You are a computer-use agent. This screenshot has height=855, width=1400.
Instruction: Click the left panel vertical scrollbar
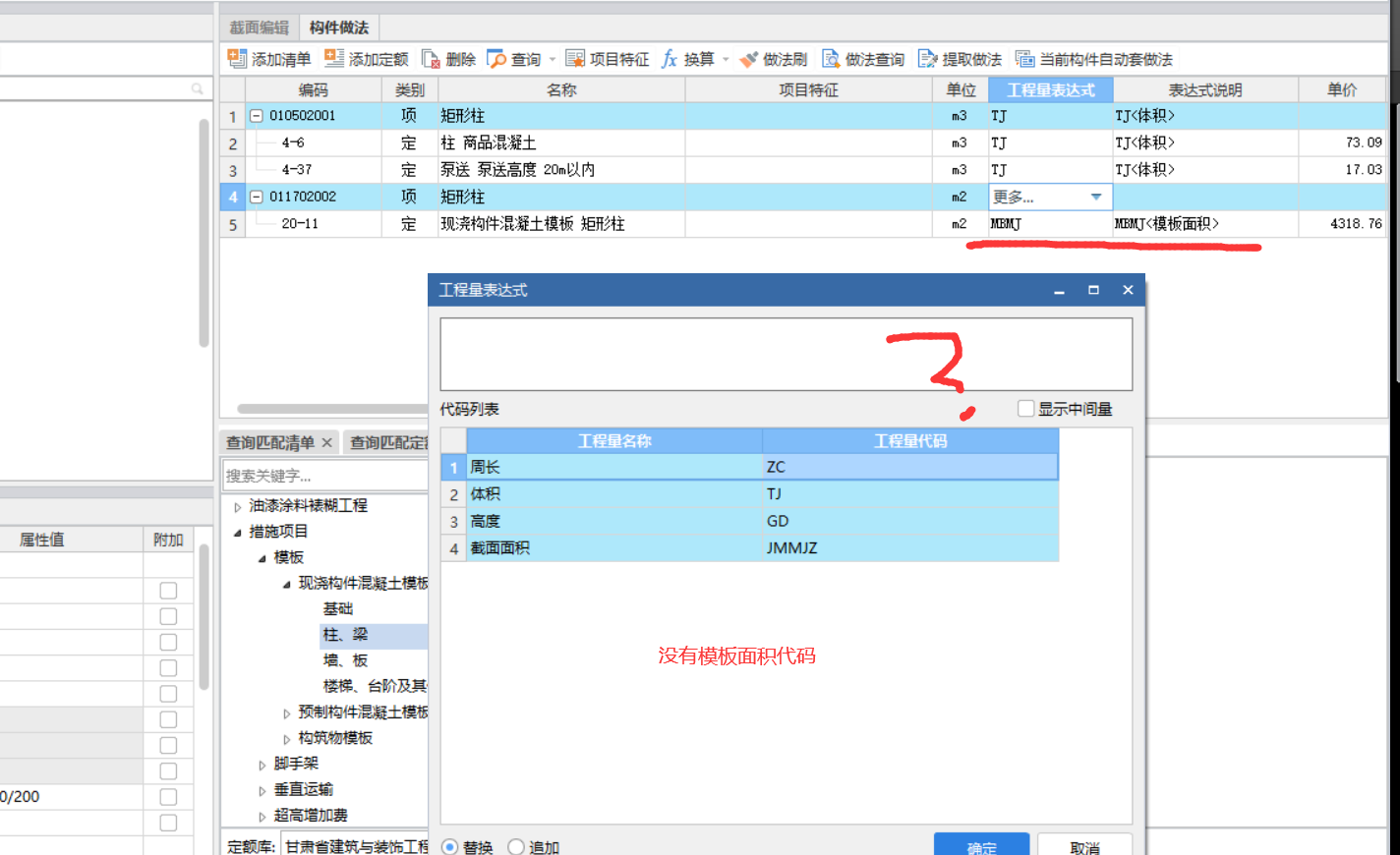tap(204, 233)
